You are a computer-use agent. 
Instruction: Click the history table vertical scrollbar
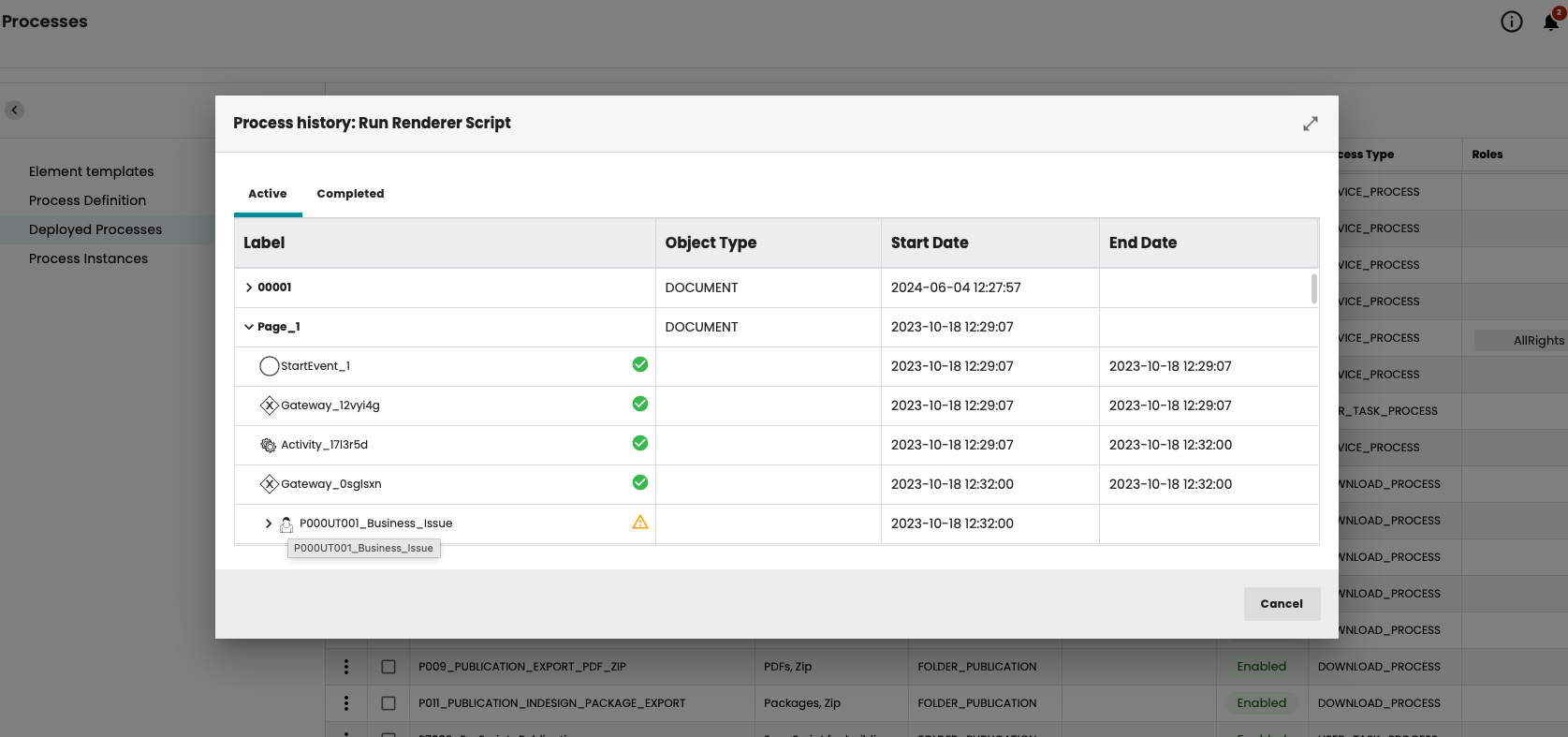pos(1314,289)
